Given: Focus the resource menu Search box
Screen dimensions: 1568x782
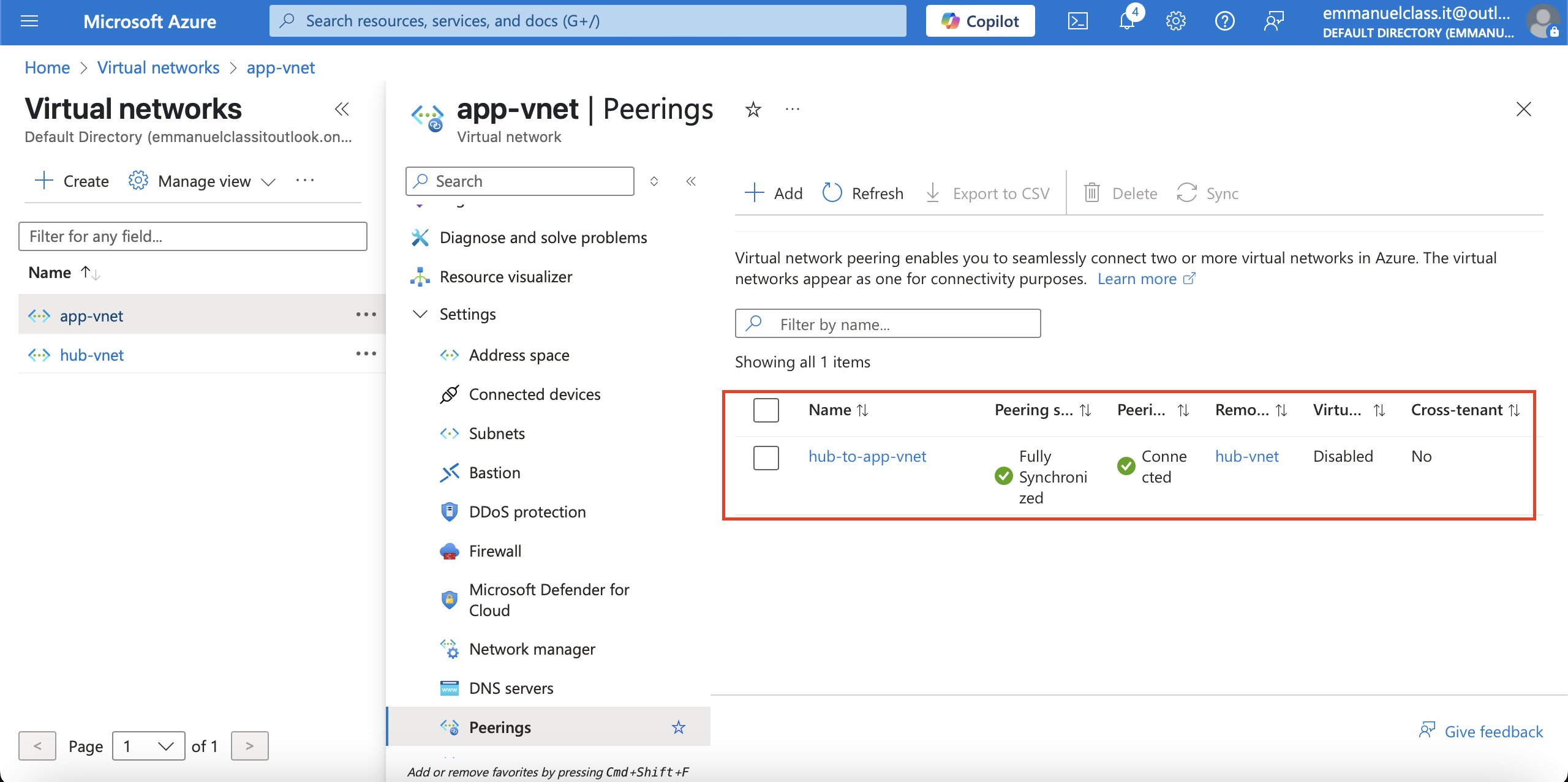Looking at the screenshot, I should [520, 181].
